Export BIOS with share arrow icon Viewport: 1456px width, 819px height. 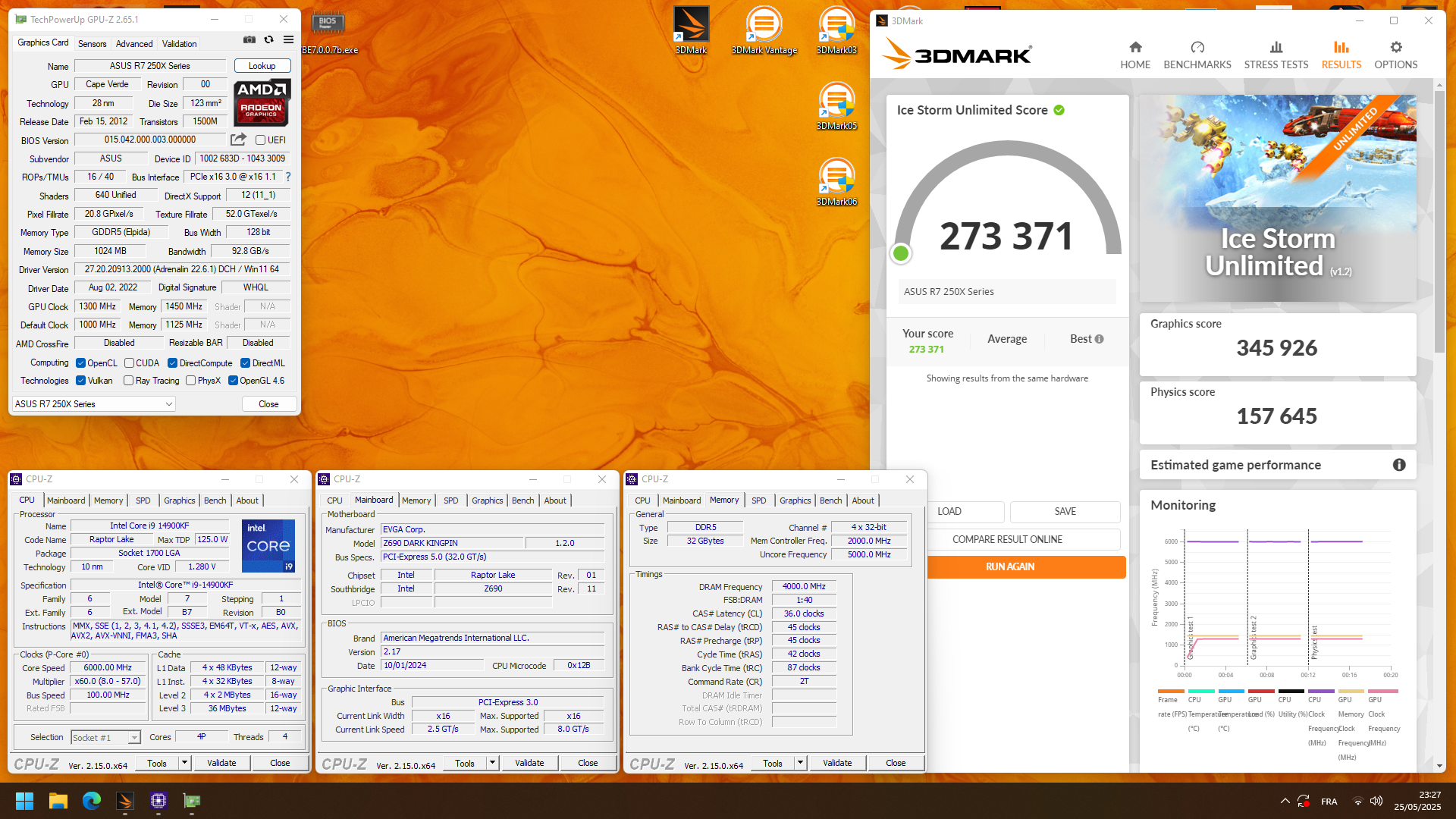click(238, 140)
